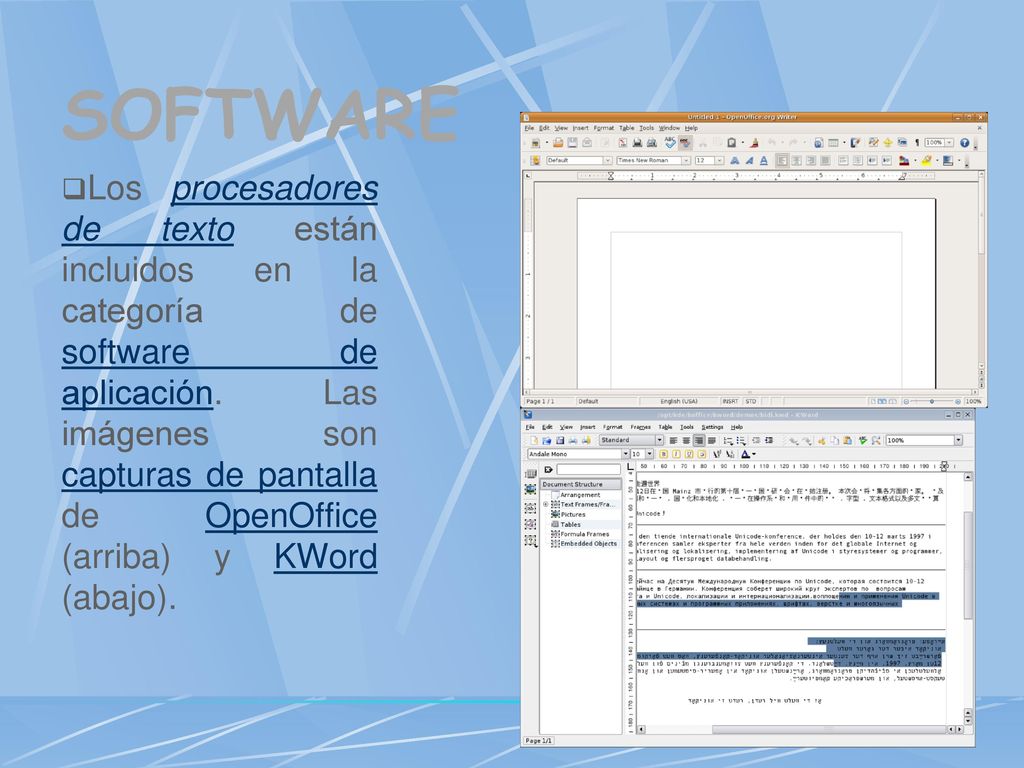1024x768 pixels.
Task: Click the Format Paintbrush icon in OpenOffice
Action: tap(754, 142)
